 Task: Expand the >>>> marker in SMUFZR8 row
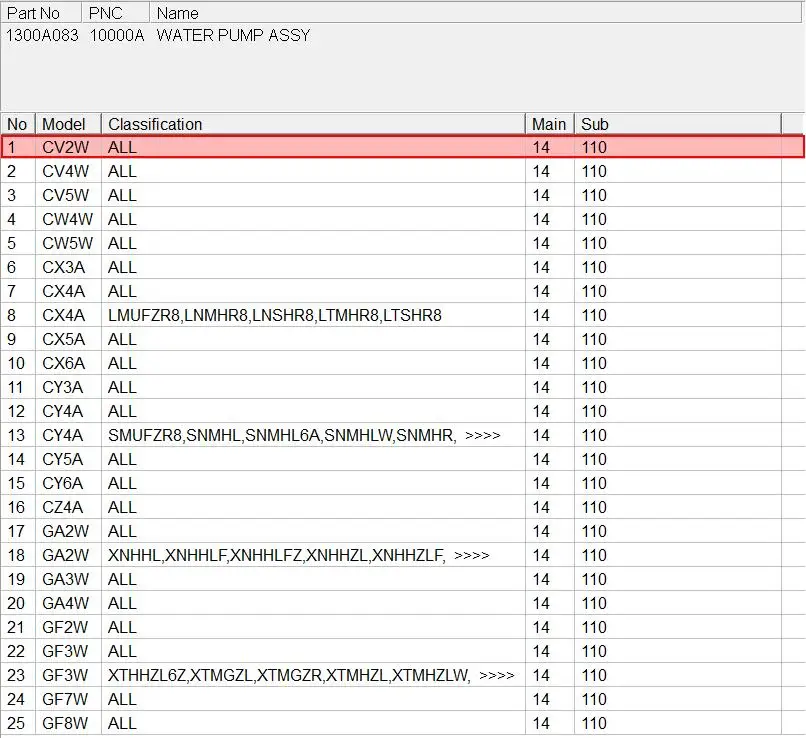coord(482,435)
